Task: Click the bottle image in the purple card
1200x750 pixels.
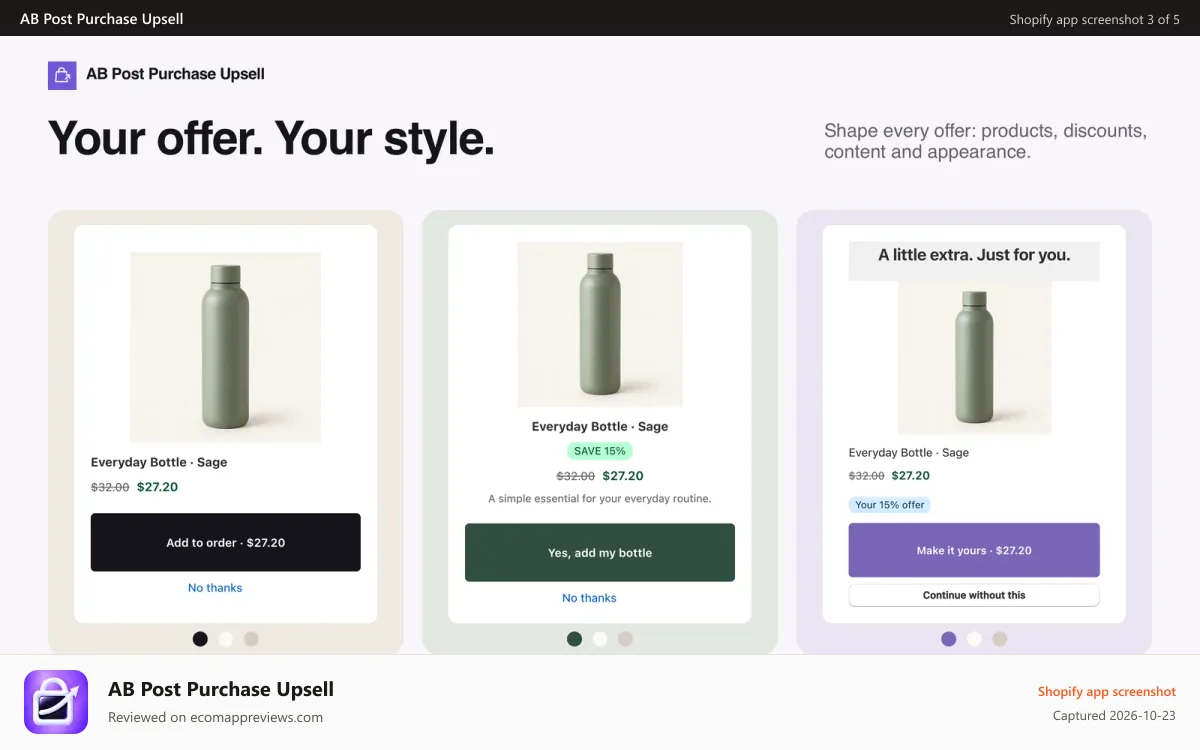Action: click(974, 358)
